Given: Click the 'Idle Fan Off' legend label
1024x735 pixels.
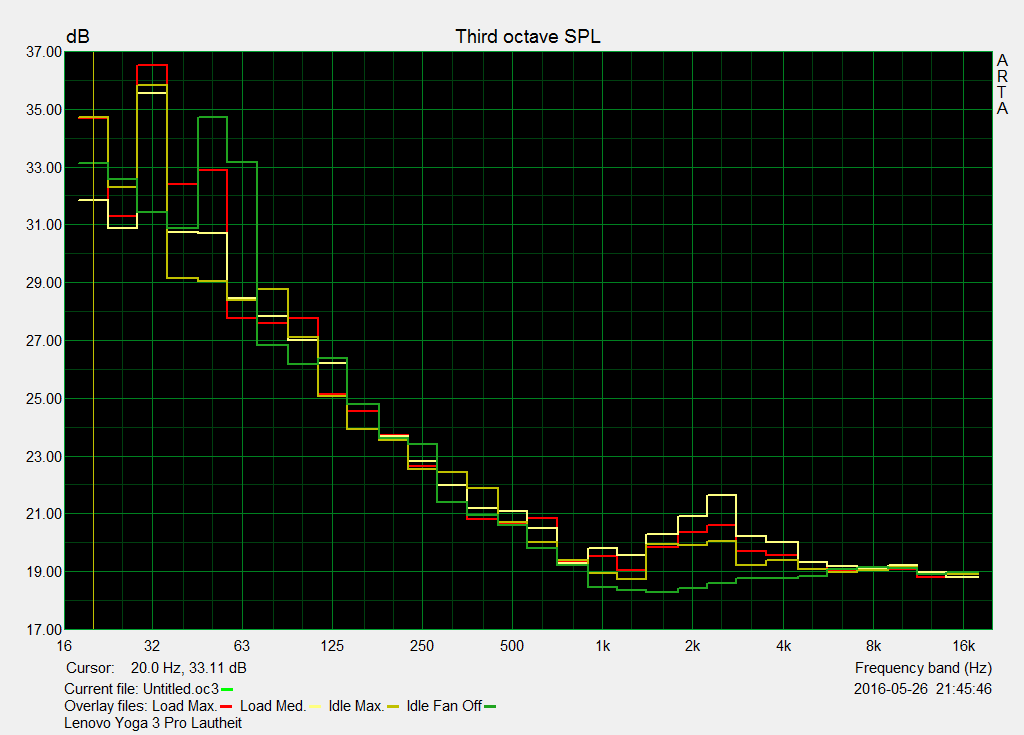Looking at the screenshot, I should tap(444, 706).
